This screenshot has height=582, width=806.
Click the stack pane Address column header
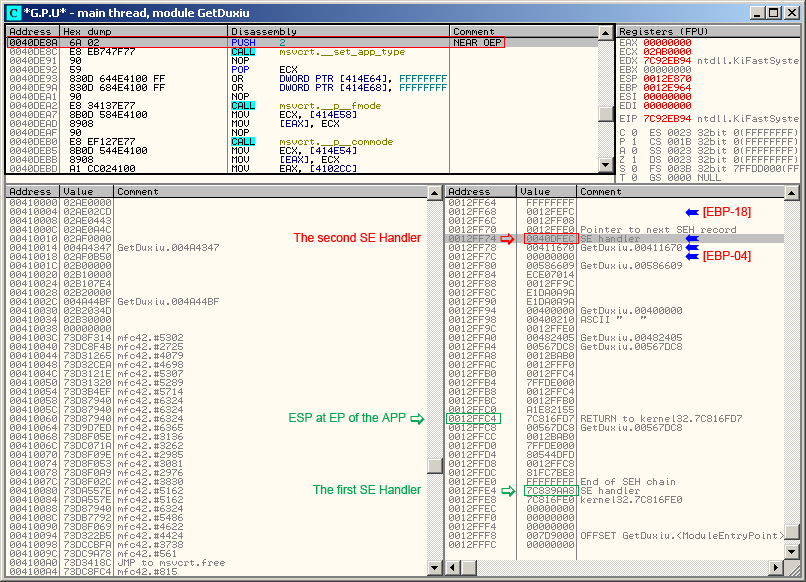(481, 191)
